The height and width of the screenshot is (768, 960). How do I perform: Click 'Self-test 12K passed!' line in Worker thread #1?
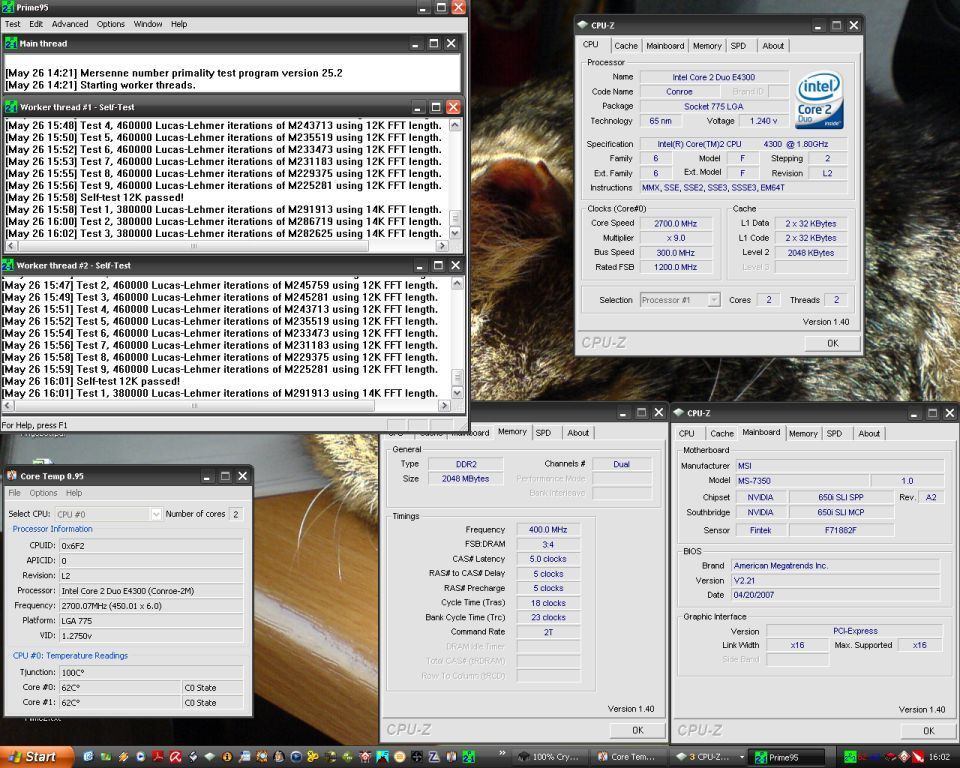pos(132,197)
